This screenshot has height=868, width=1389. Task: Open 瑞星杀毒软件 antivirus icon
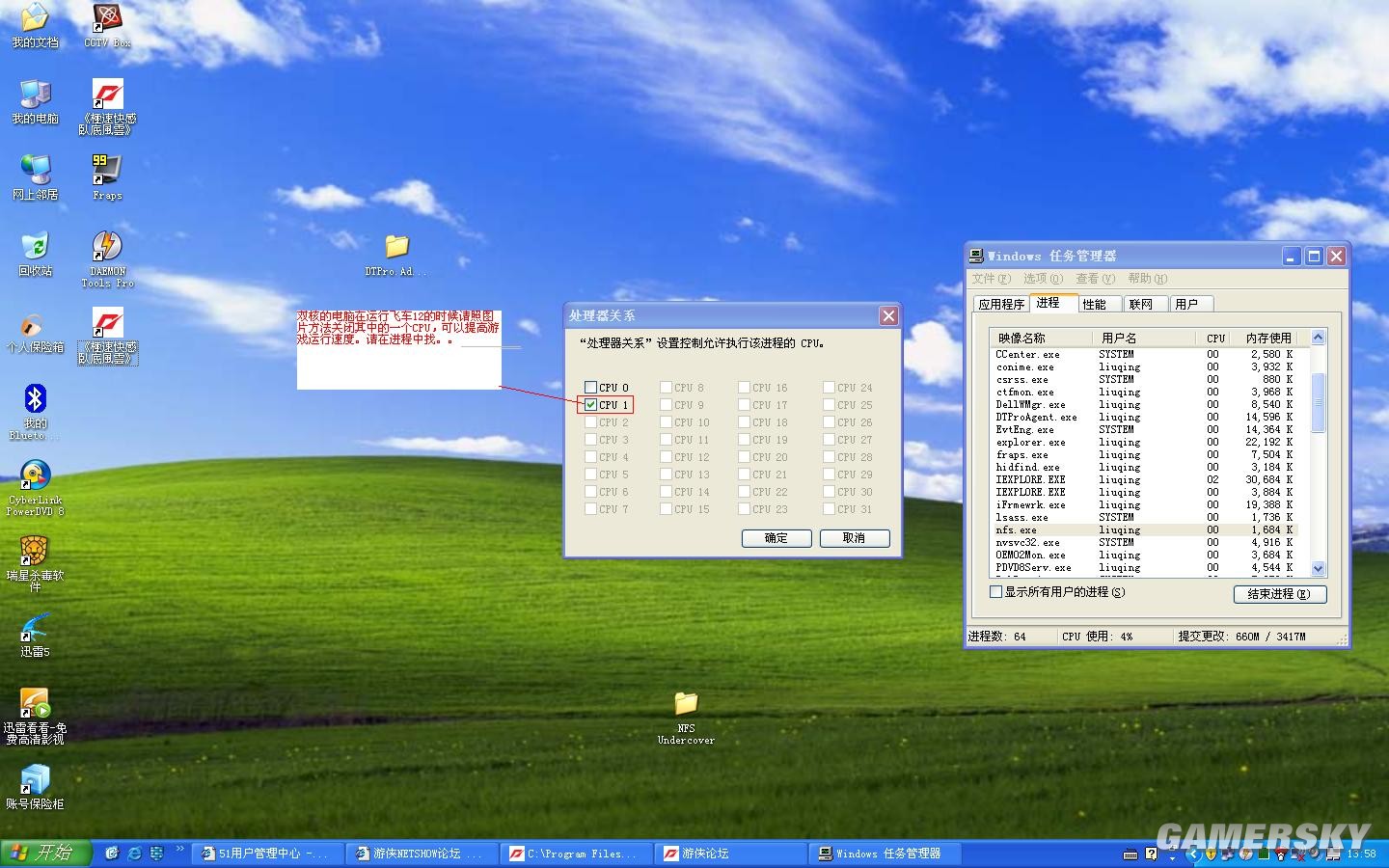click(x=35, y=564)
